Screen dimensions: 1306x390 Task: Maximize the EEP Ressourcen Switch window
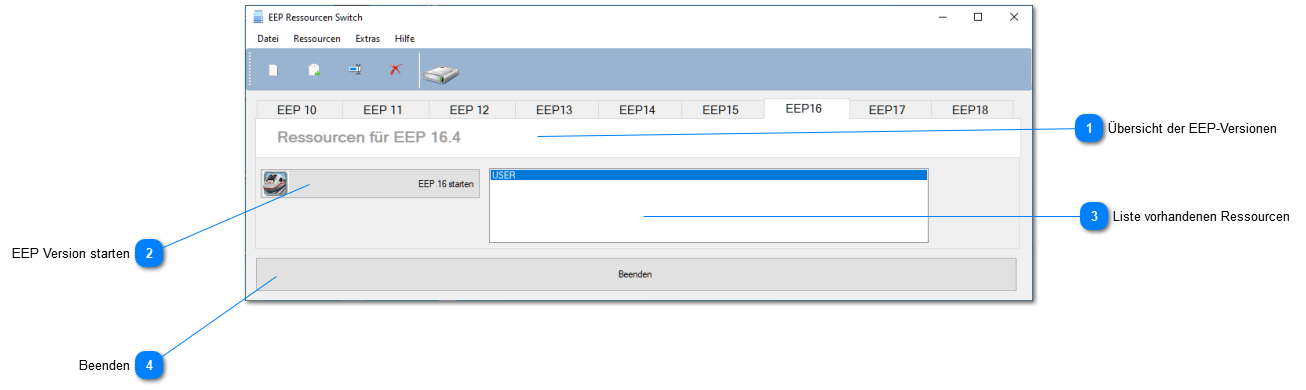pyautogui.click(x=978, y=17)
